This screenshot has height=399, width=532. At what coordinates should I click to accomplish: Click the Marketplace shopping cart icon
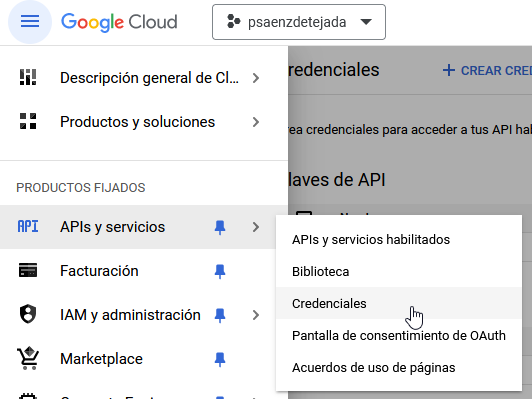pyautogui.click(x=28, y=358)
